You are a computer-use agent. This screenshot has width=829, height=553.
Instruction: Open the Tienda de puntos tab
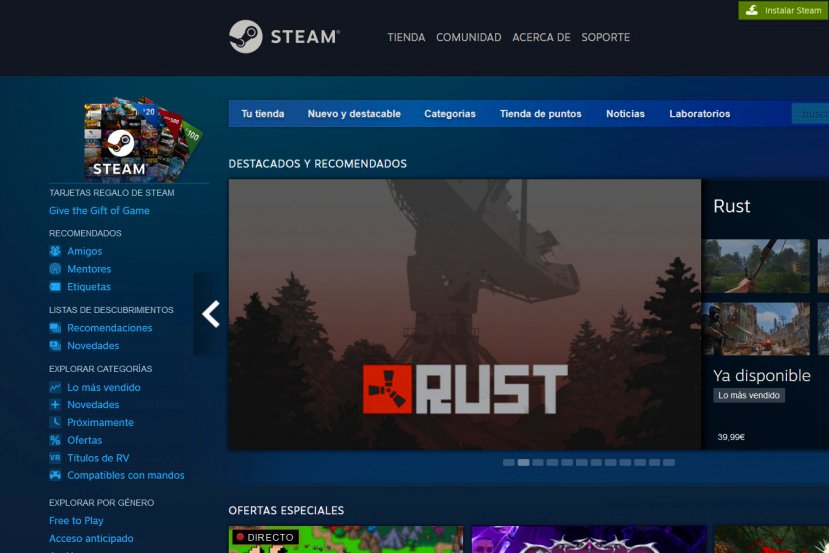point(540,114)
